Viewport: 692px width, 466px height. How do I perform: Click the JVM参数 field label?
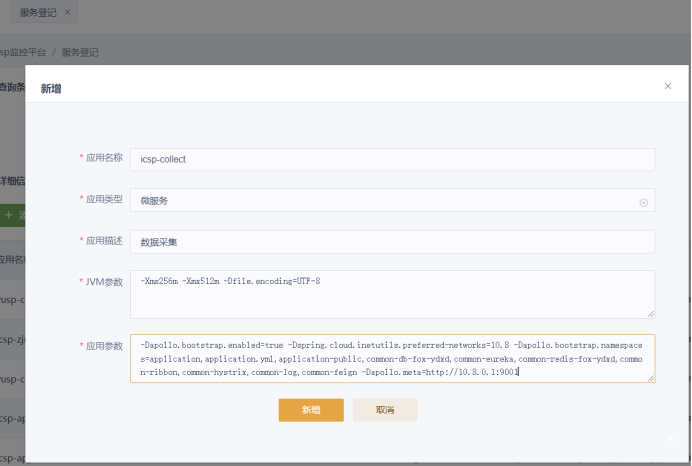coord(103,282)
